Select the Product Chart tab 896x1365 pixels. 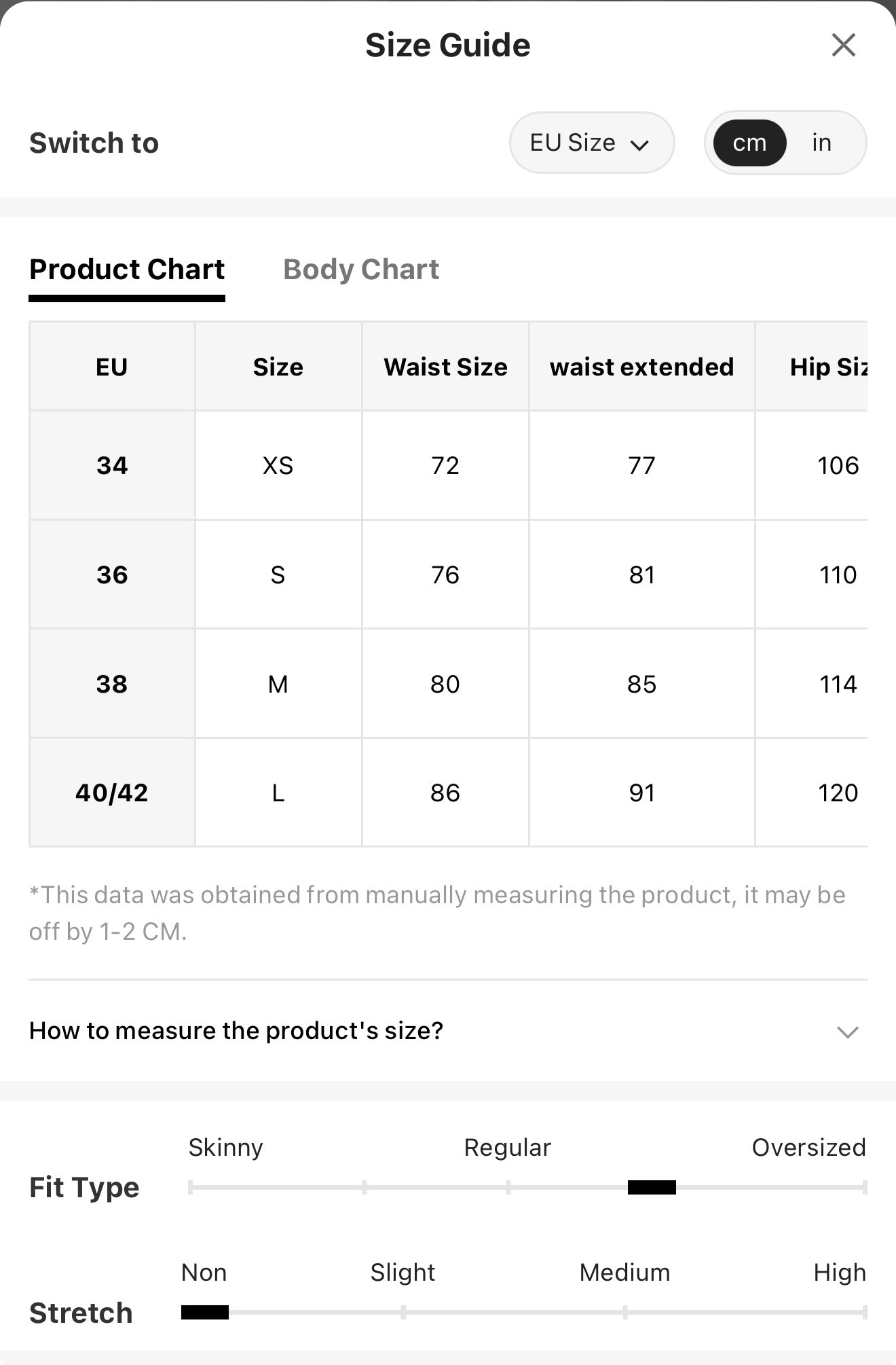[127, 270]
